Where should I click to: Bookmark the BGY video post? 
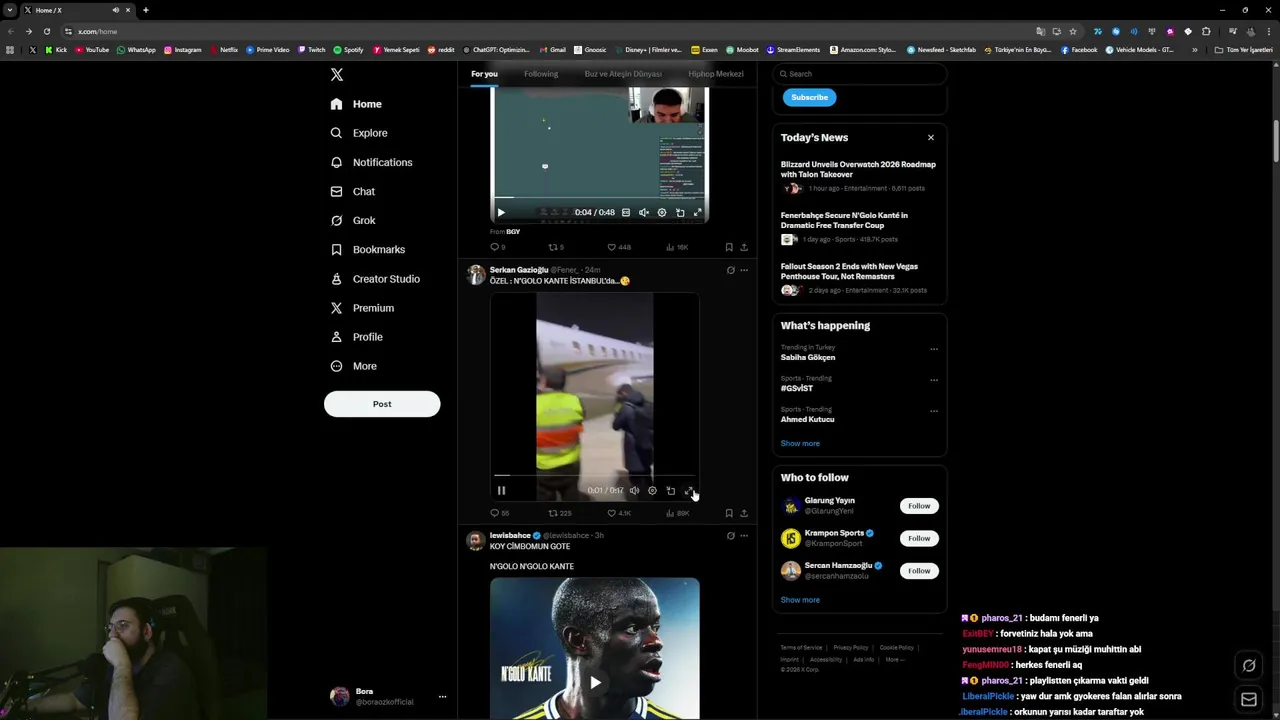729,247
